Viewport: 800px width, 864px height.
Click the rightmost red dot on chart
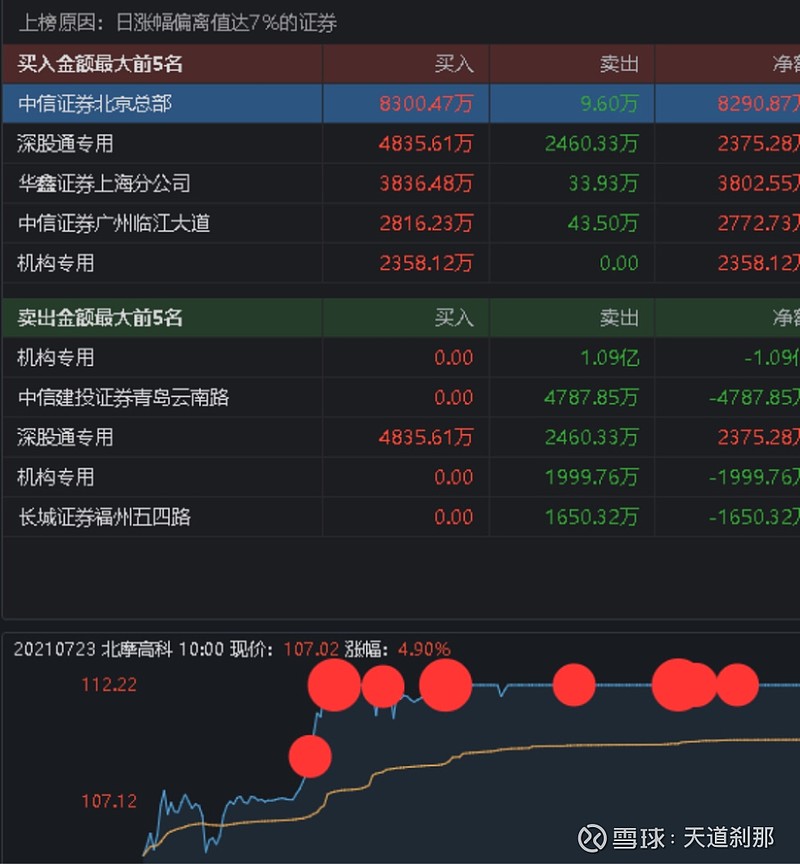737,685
